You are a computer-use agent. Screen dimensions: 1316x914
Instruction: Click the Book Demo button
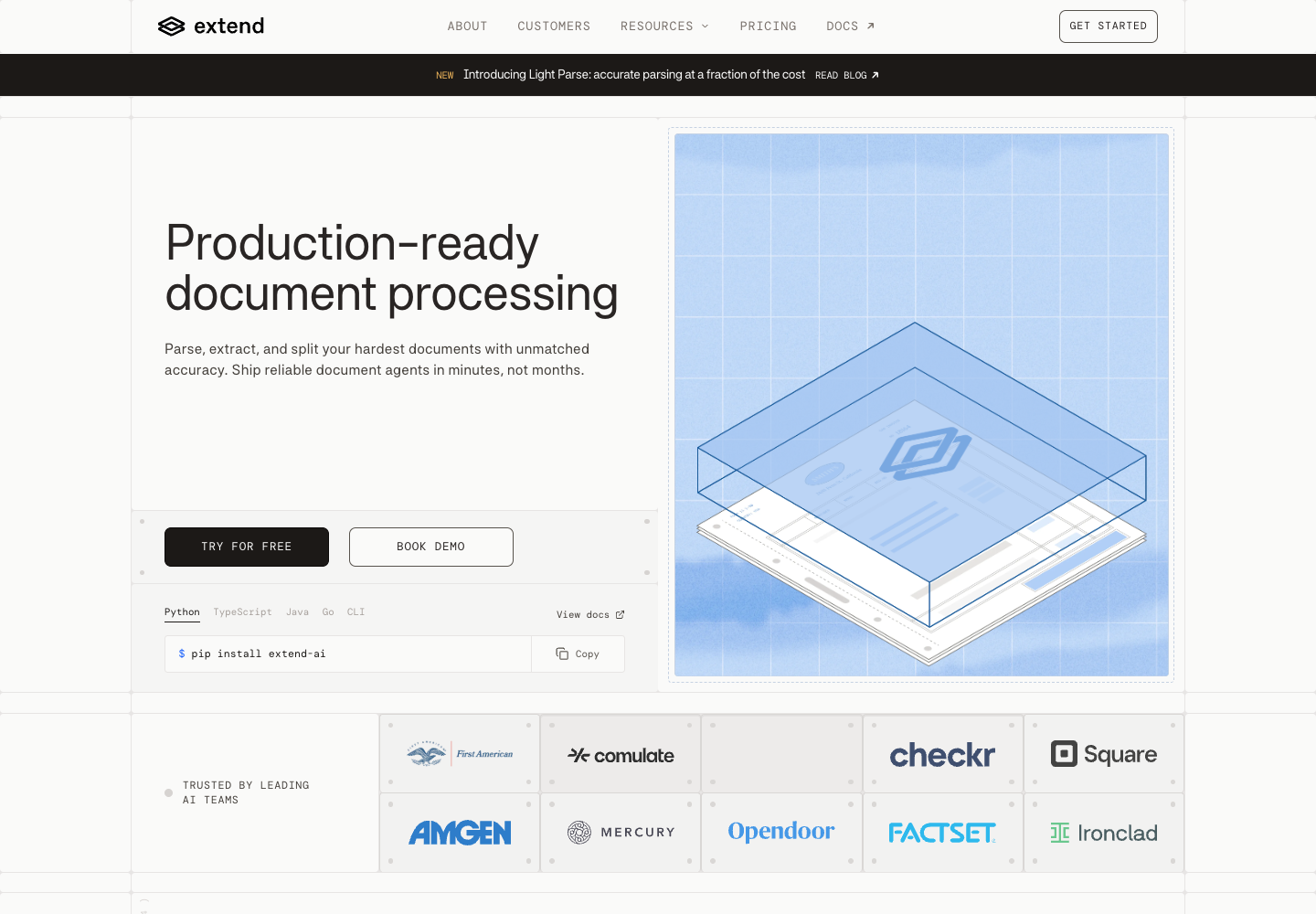click(431, 547)
